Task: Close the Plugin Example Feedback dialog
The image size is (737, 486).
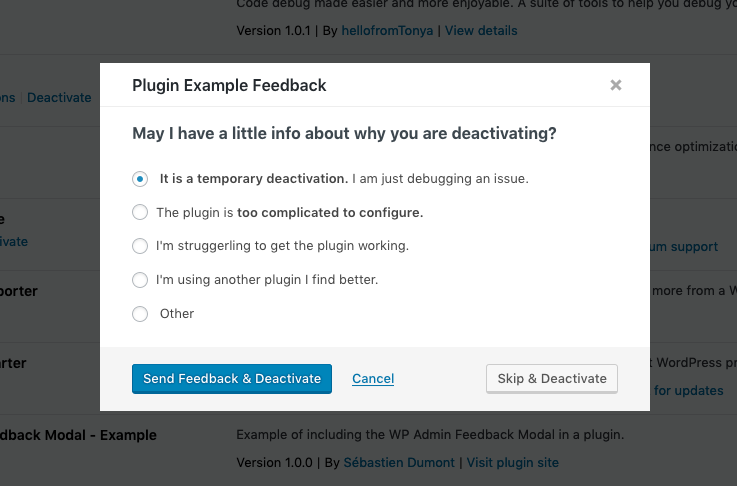Action: [x=616, y=85]
